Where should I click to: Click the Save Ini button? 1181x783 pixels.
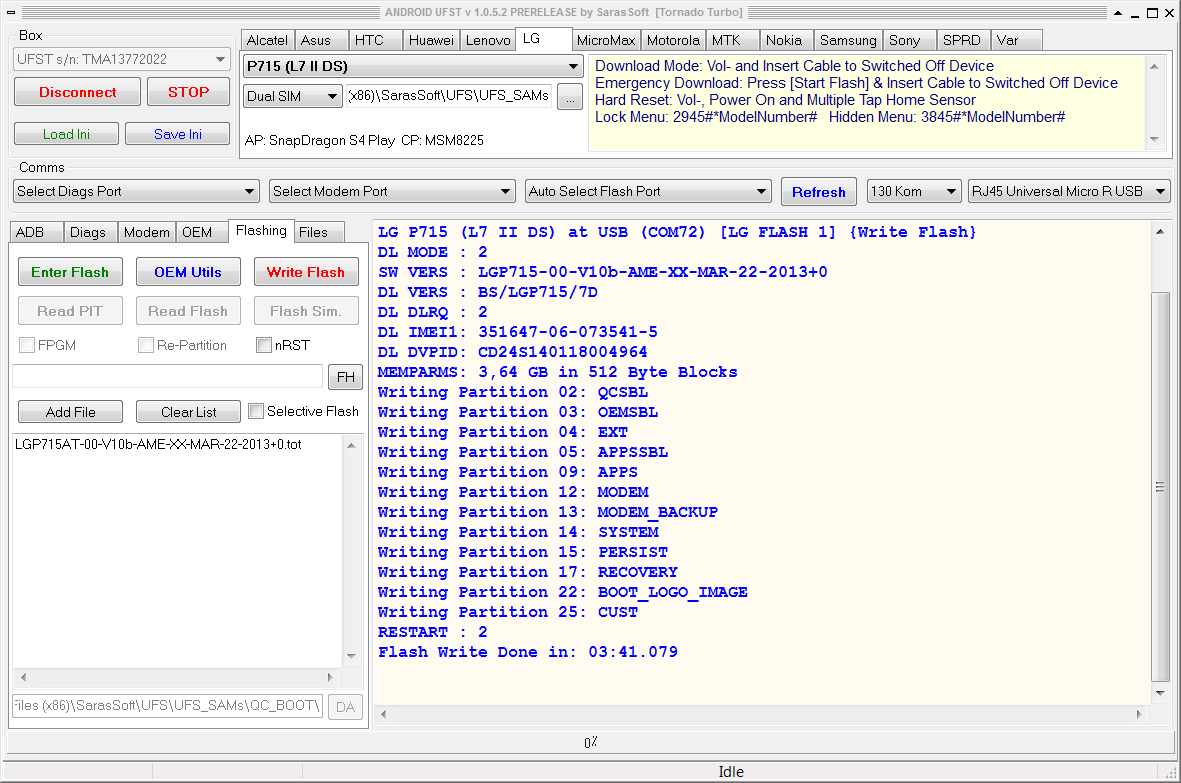pyautogui.click(x=178, y=134)
